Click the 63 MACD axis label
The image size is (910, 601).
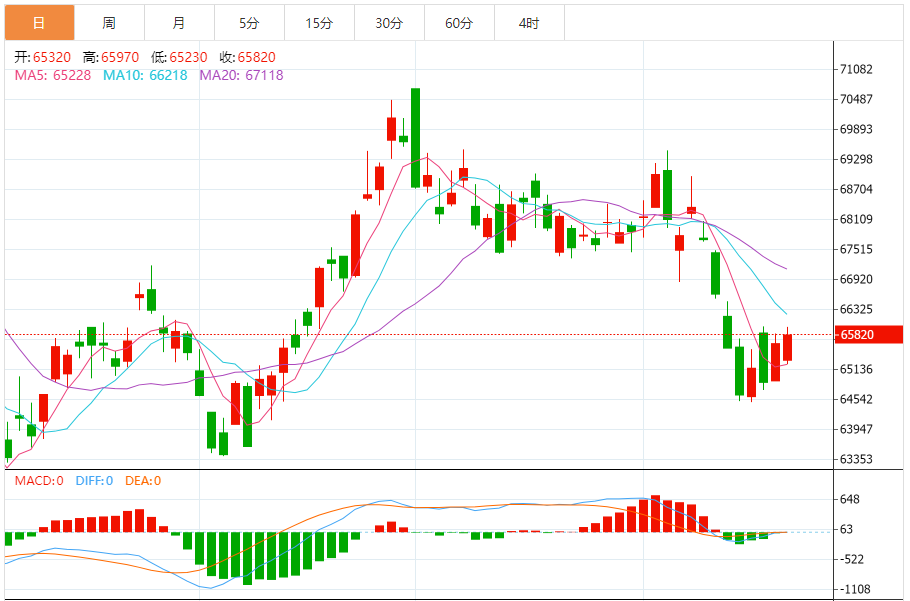click(847, 529)
